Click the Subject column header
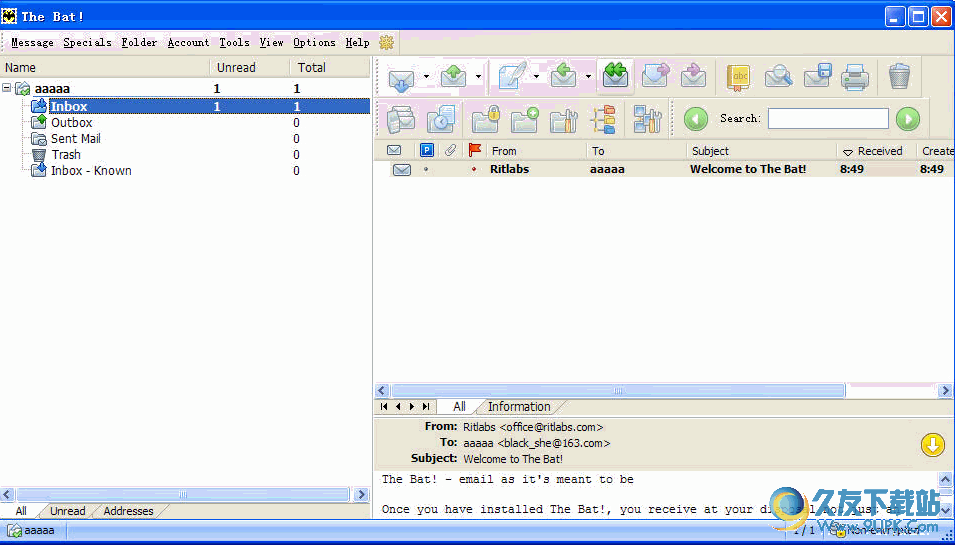The image size is (955, 545). coord(762,151)
